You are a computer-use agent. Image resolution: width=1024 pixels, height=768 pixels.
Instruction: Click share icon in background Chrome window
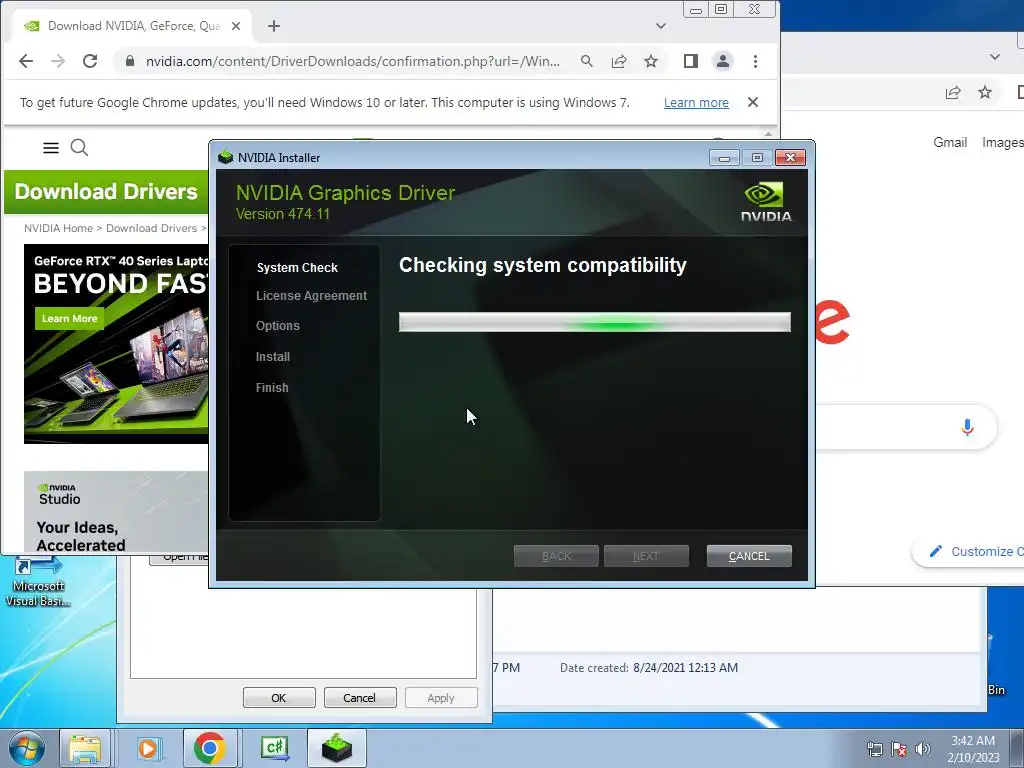pos(953,93)
